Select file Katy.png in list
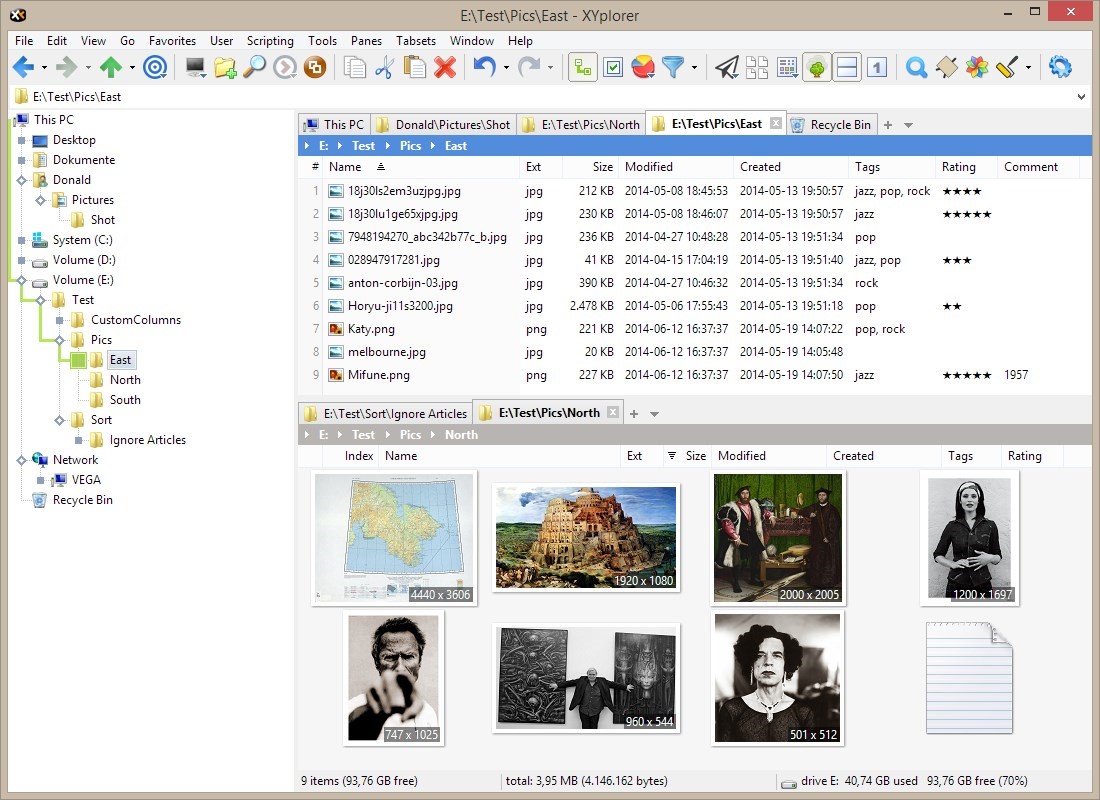 tap(371, 329)
